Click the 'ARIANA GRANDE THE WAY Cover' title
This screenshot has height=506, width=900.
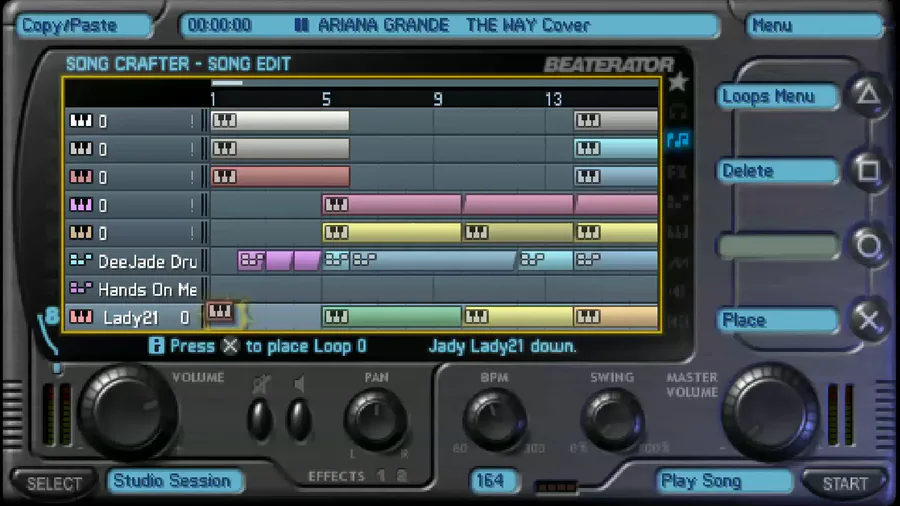(x=453, y=25)
